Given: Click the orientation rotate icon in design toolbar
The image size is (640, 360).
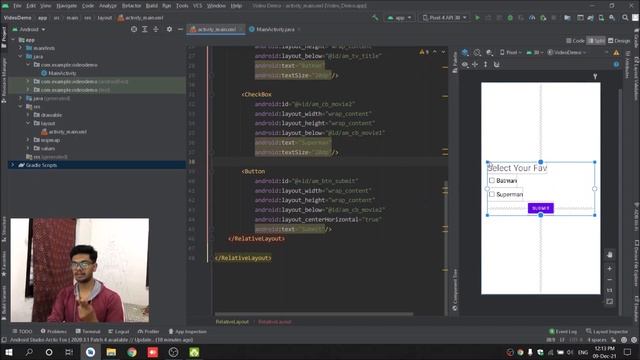Looking at the screenshot, I should (477, 52).
